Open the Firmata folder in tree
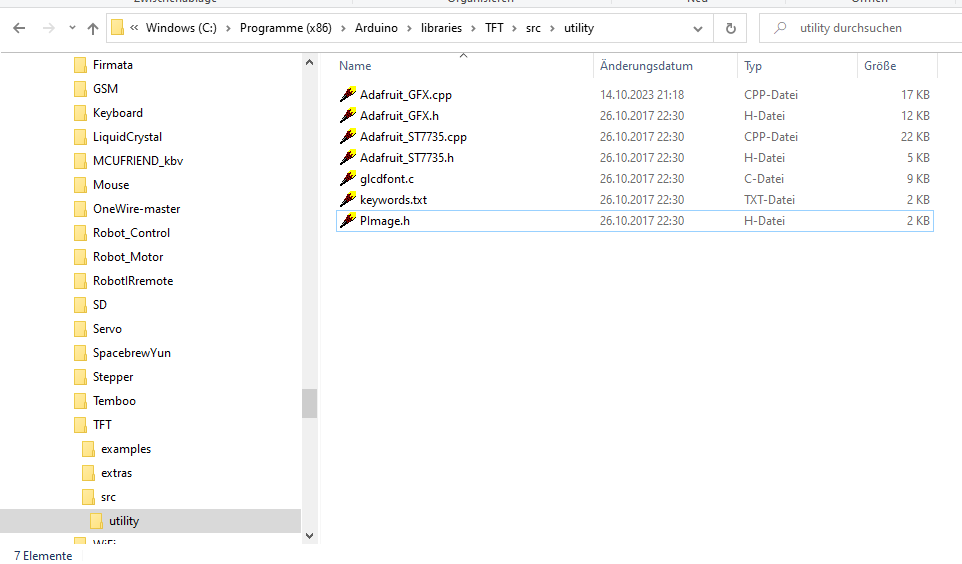Screen dimensions: 962x564 [112, 65]
